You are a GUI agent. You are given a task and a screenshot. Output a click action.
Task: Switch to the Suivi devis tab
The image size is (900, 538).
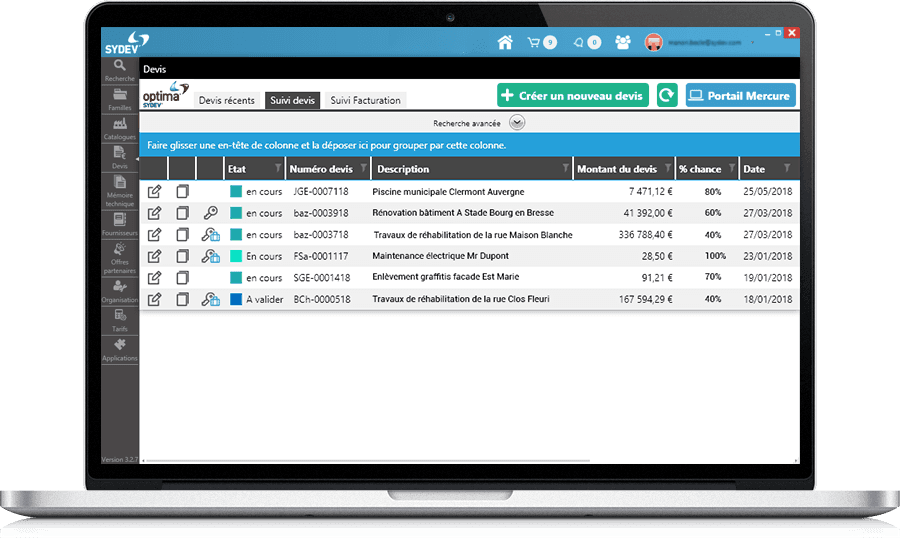pyautogui.click(x=292, y=100)
